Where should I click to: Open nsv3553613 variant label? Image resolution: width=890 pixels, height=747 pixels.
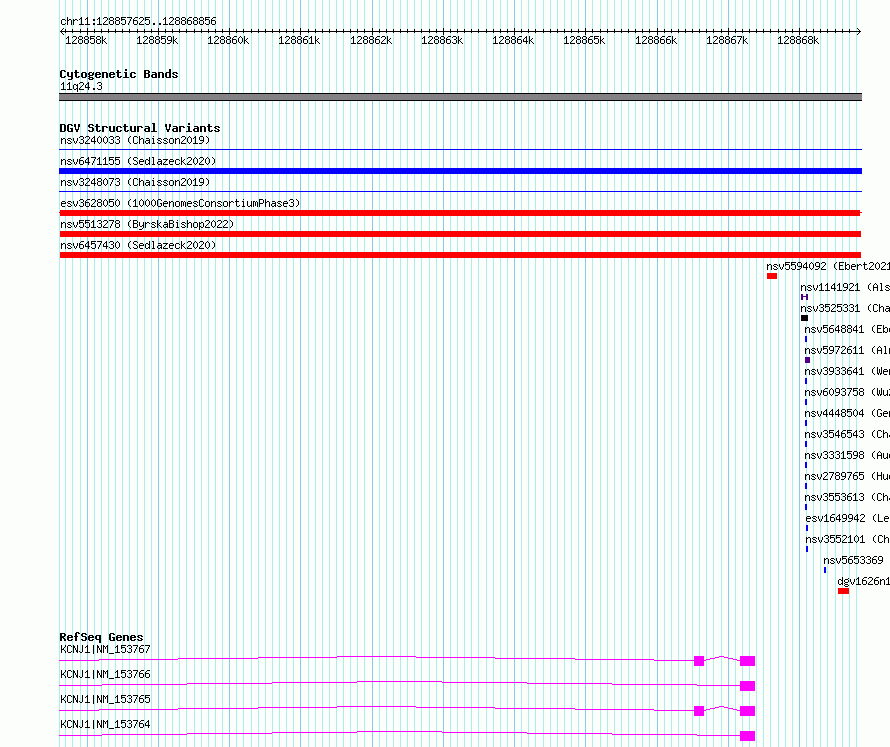tap(847, 497)
